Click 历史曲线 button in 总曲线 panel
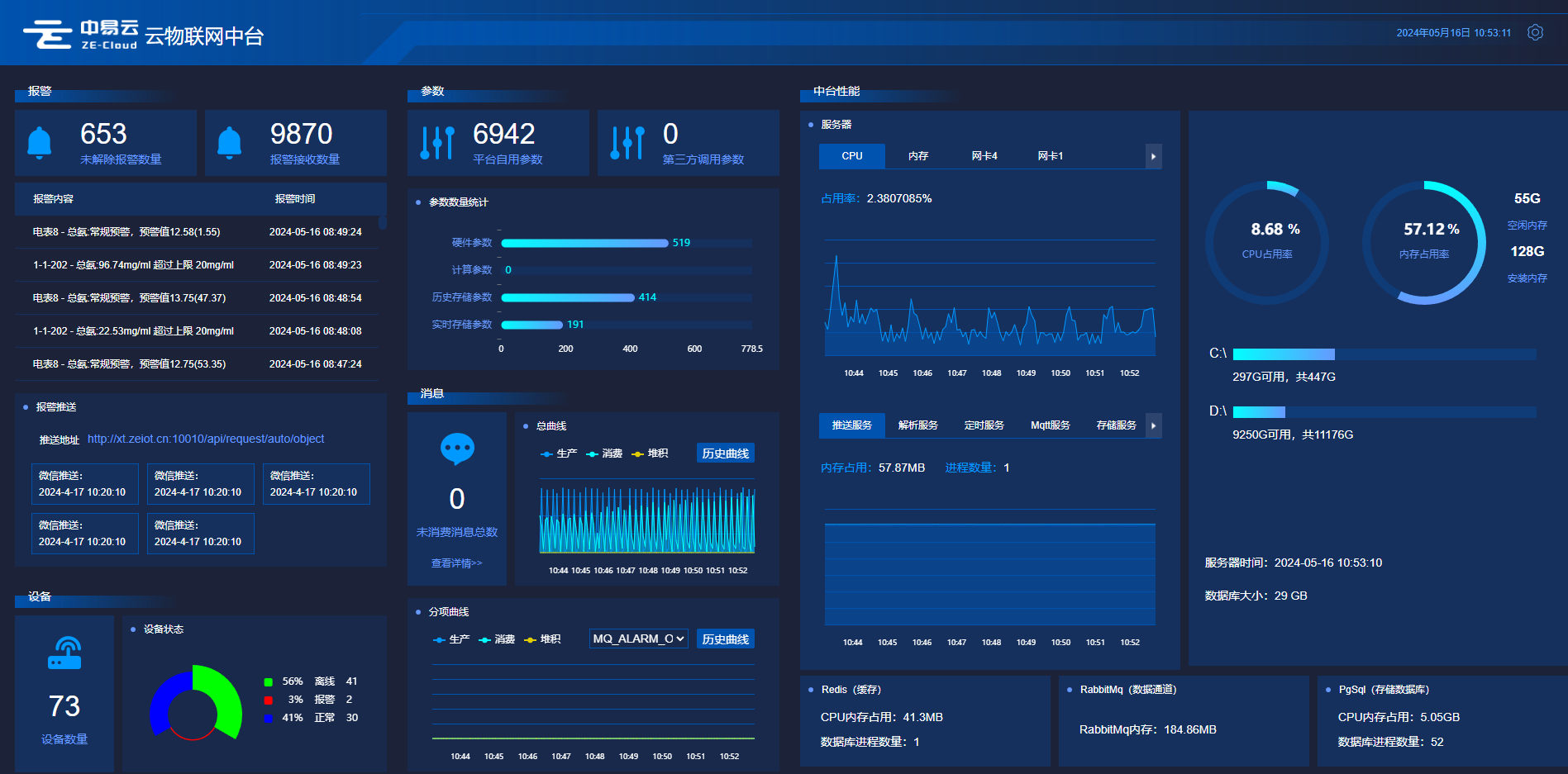The height and width of the screenshot is (774, 1568). point(726,453)
